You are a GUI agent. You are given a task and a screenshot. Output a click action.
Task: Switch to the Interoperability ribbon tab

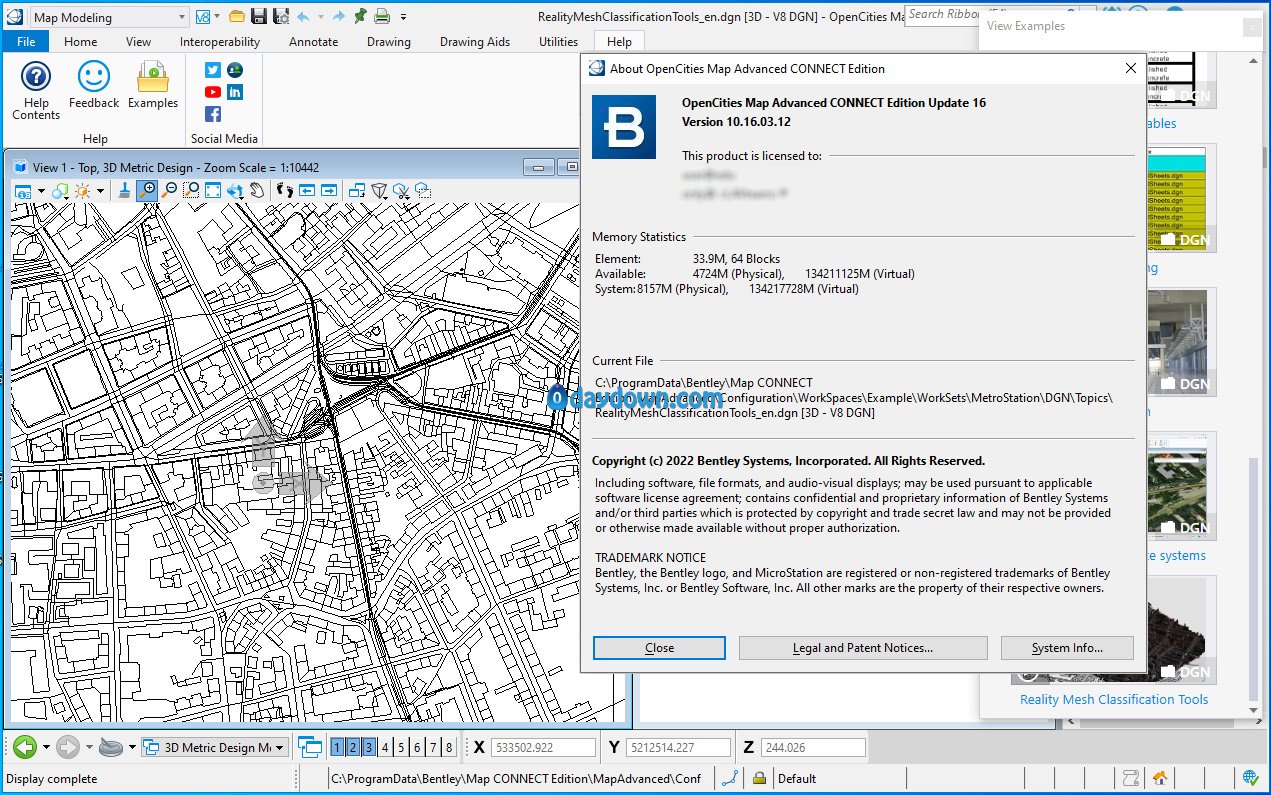(x=220, y=42)
